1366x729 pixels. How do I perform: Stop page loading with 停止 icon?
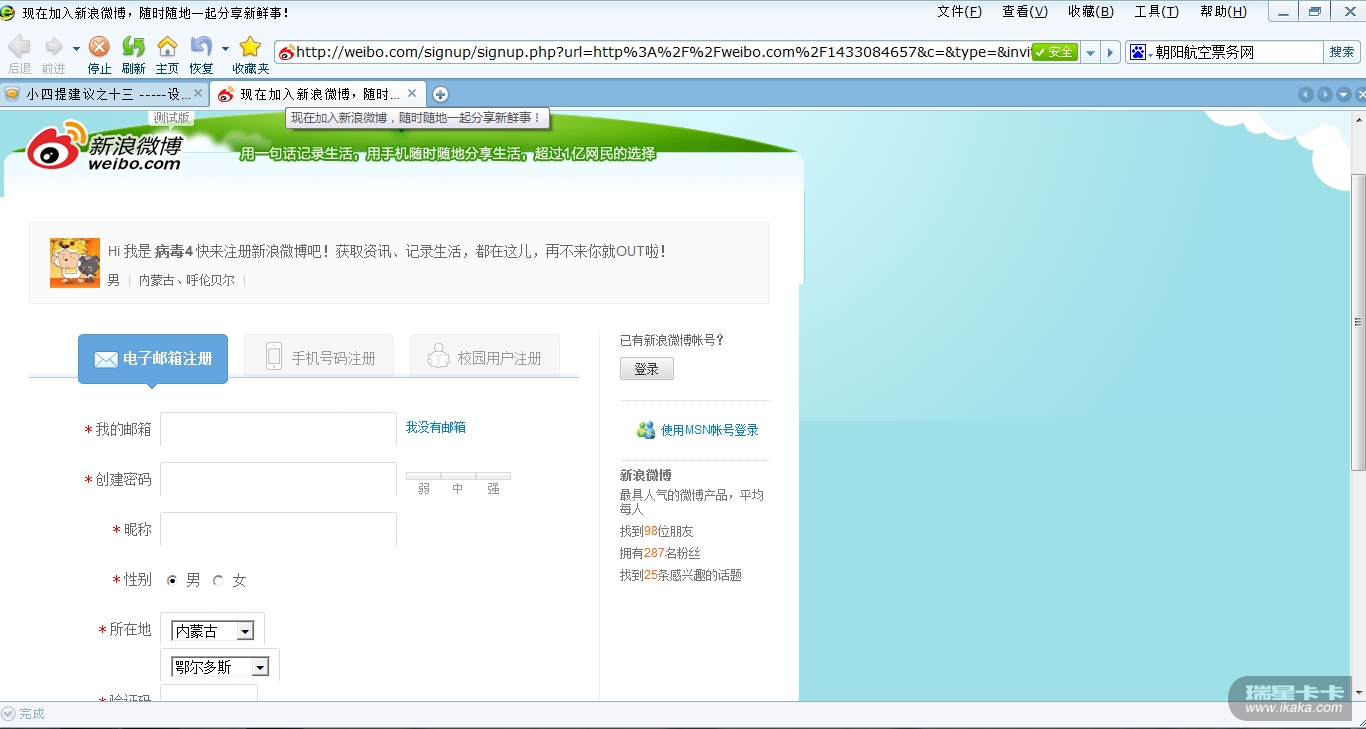(x=99, y=47)
